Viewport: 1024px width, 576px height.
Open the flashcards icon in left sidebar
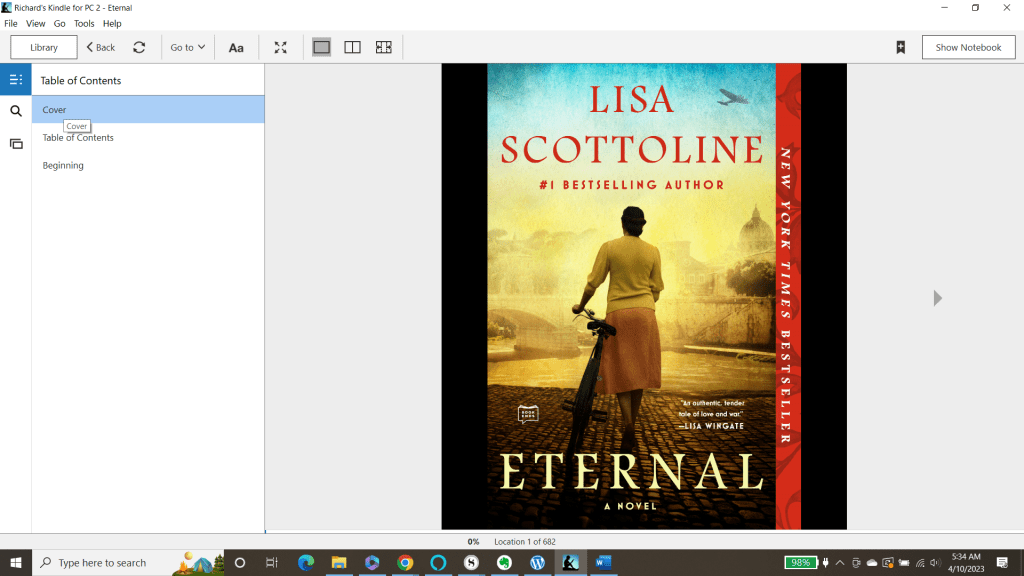coord(16,144)
